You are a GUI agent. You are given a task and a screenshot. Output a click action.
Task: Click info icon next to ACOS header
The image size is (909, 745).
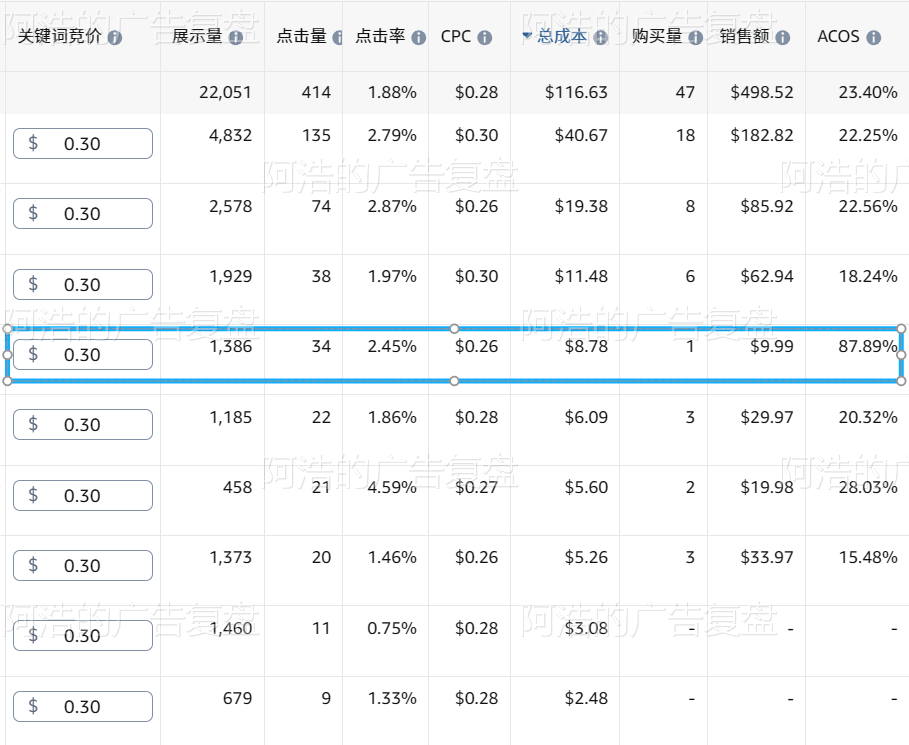(874, 38)
